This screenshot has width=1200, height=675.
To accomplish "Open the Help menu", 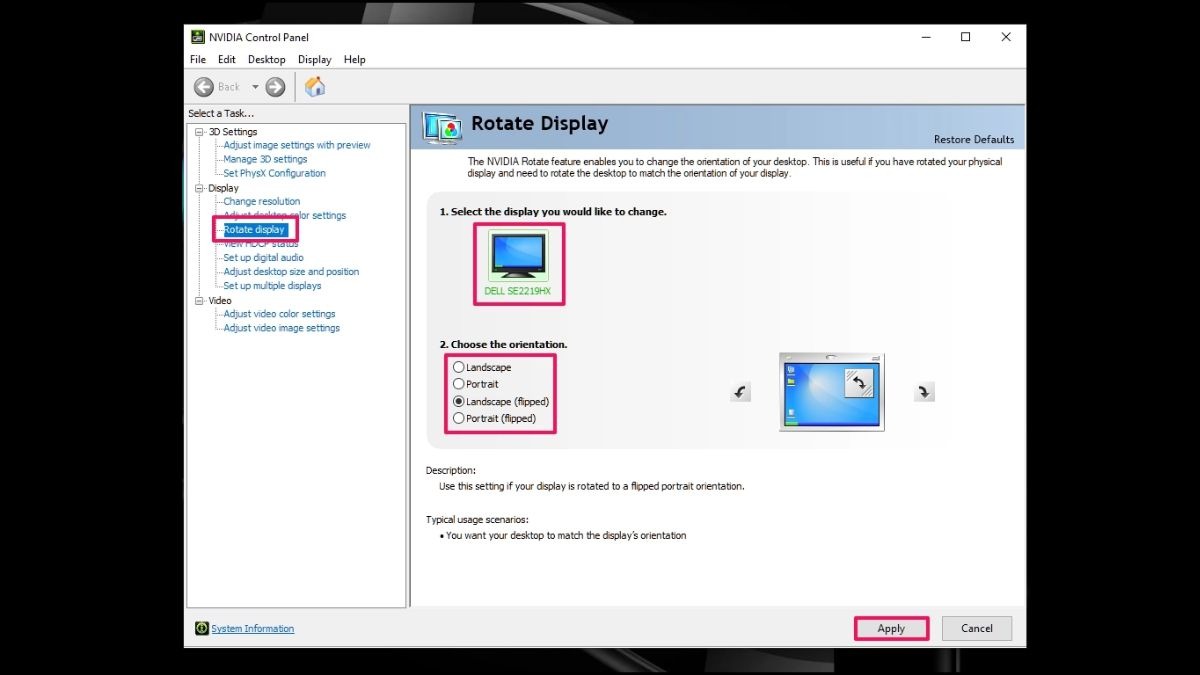I will coord(355,60).
